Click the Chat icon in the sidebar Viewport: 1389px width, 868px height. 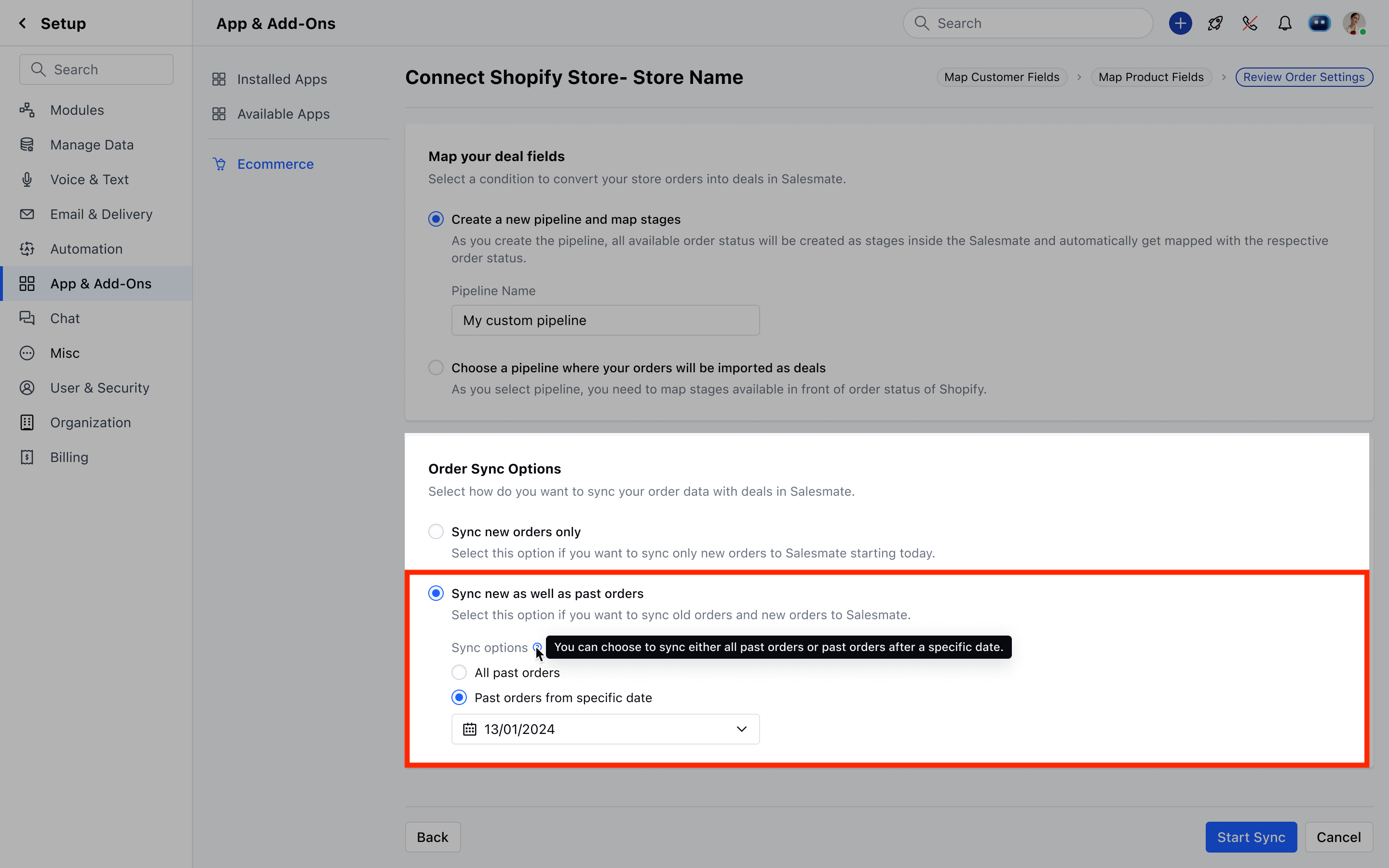pyautogui.click(x=27, y=318)
